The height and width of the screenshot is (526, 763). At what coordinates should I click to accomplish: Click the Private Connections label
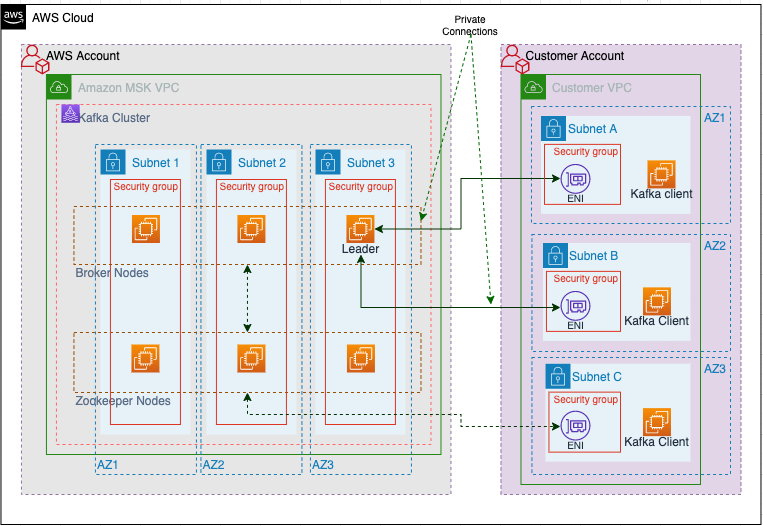470,25
